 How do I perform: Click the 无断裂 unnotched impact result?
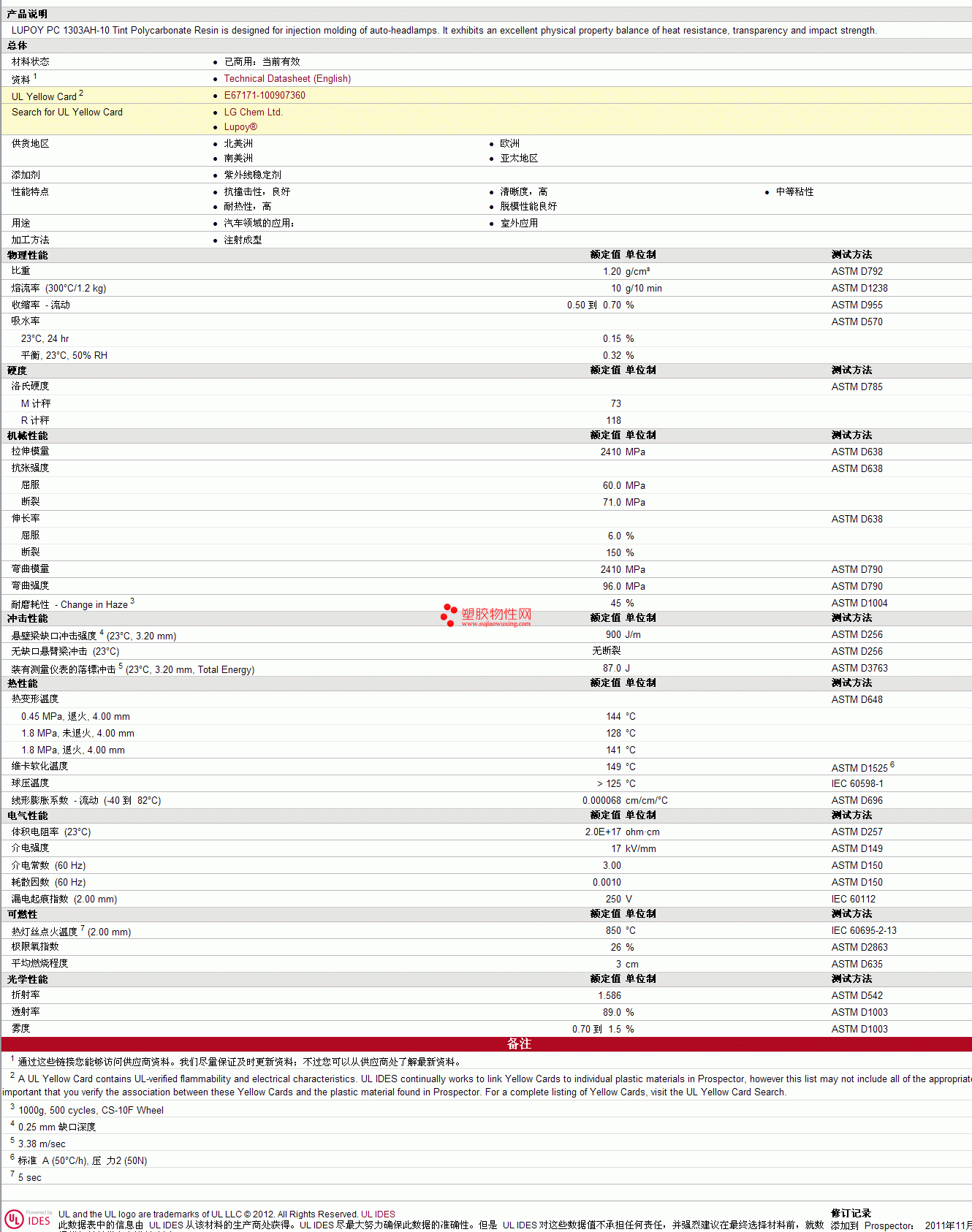[606, 651]
